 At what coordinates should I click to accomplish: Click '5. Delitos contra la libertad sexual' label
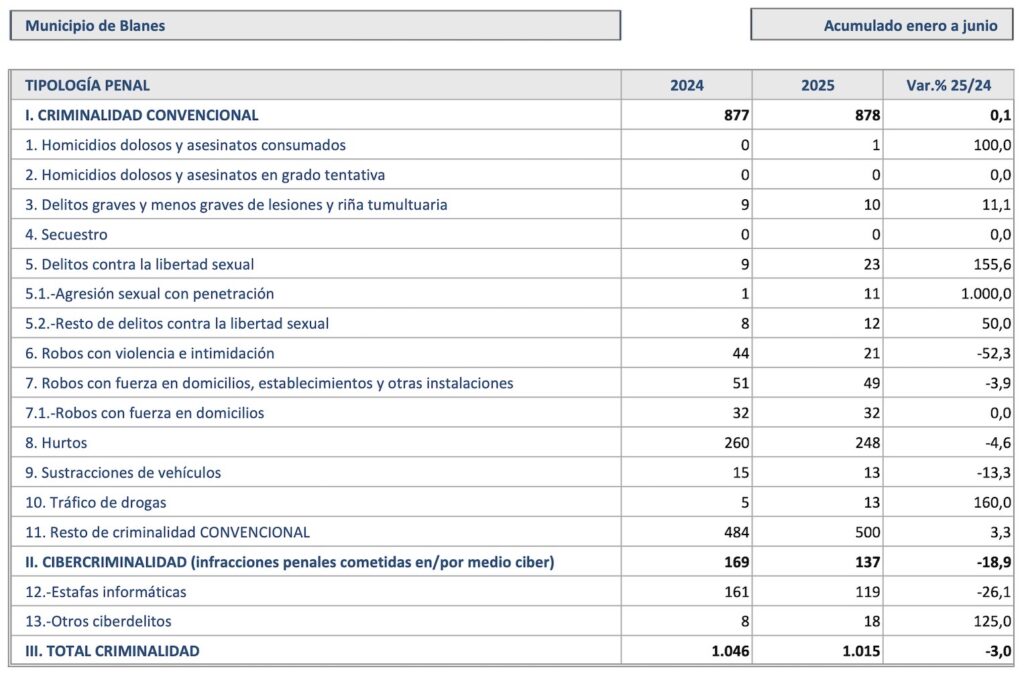[140, 265]
